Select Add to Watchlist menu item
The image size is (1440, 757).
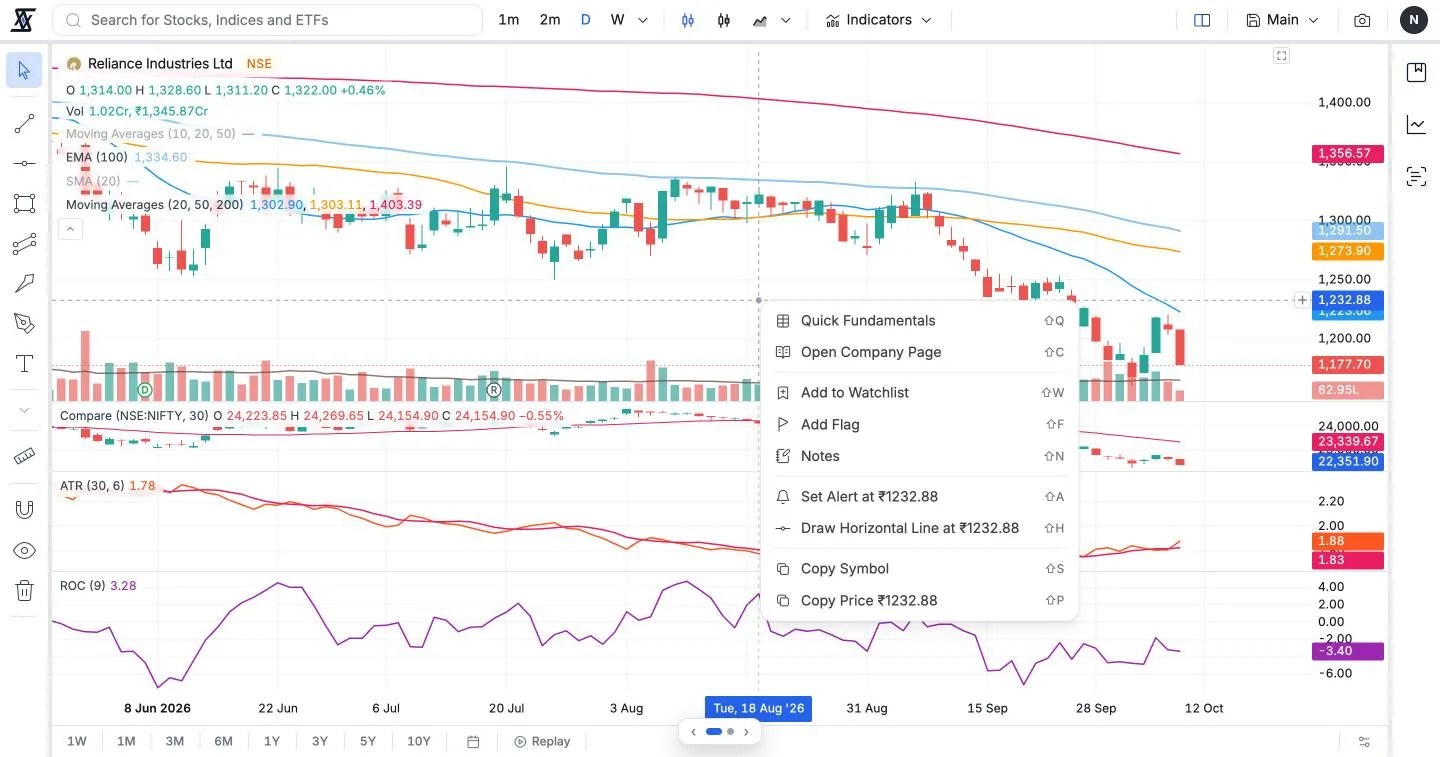pyautogui.click(x=919, y=393)
